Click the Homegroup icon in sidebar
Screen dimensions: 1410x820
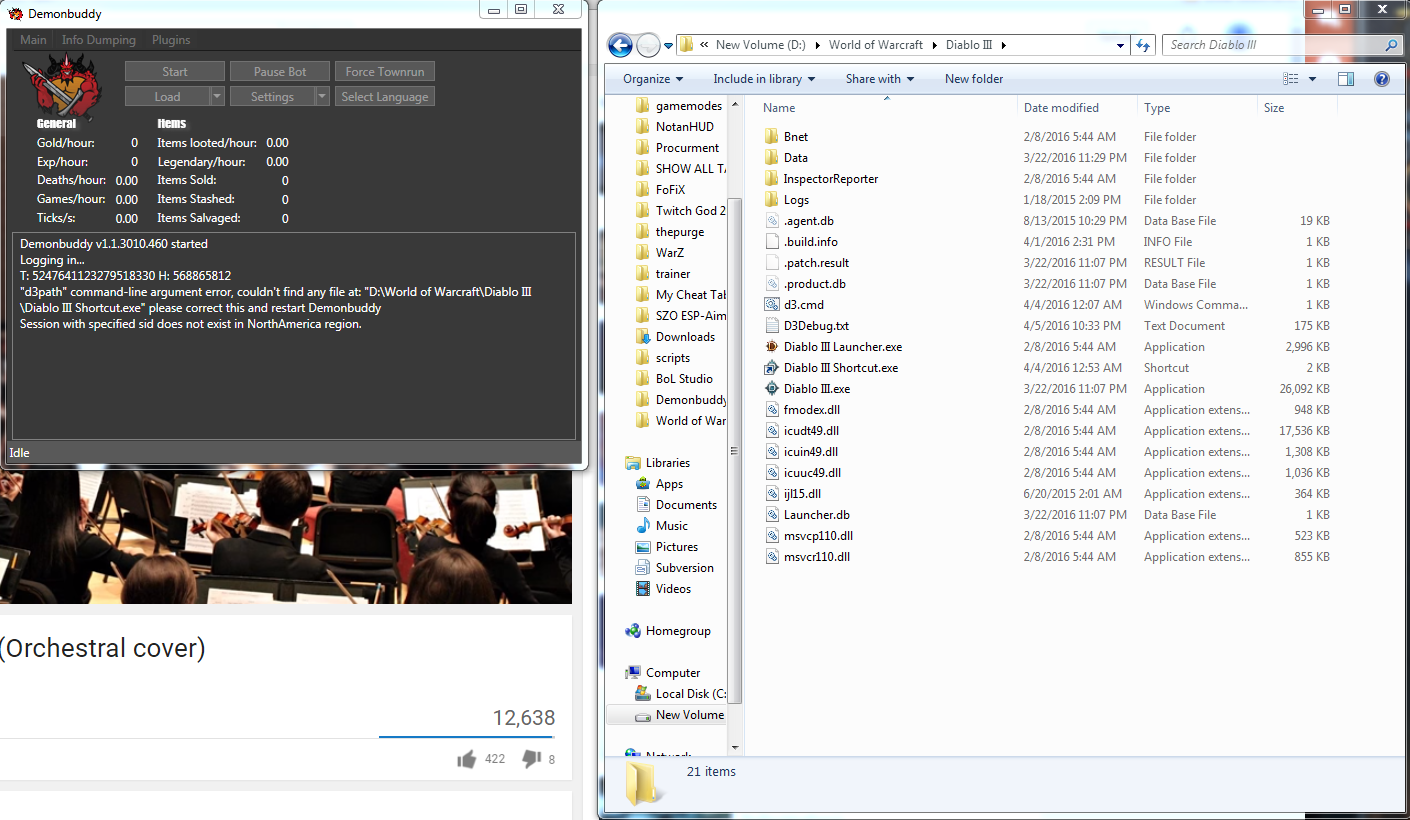[x=632, y=631]
